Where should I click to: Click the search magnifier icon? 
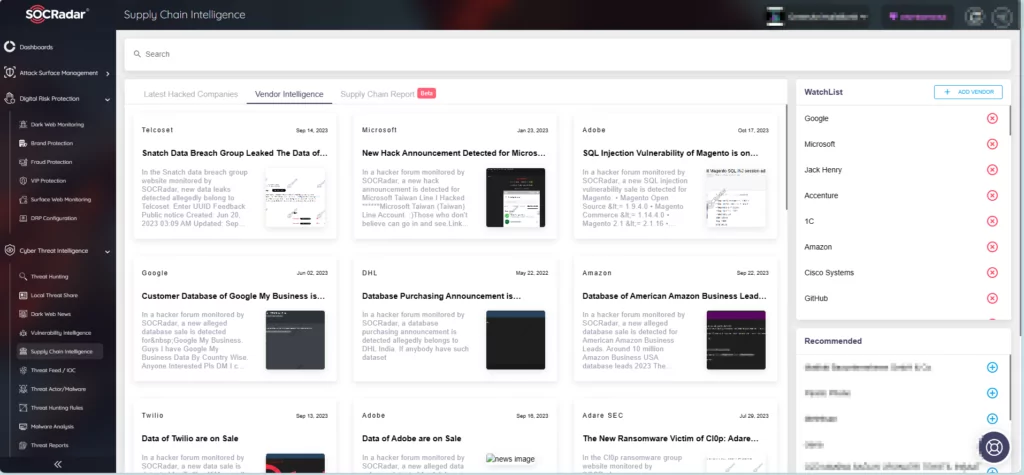[137, 54]
